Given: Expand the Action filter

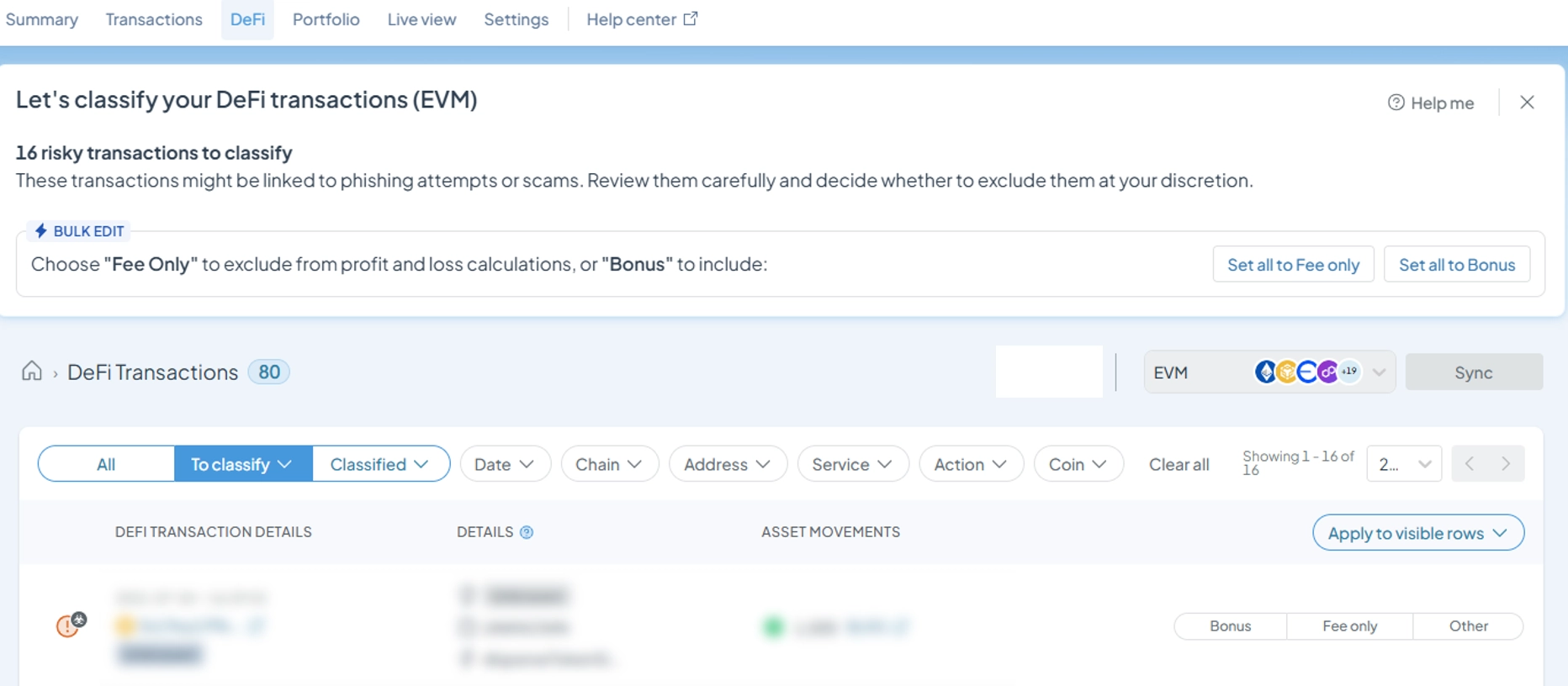Looking at the screenshot, I should tap(971, 464).
